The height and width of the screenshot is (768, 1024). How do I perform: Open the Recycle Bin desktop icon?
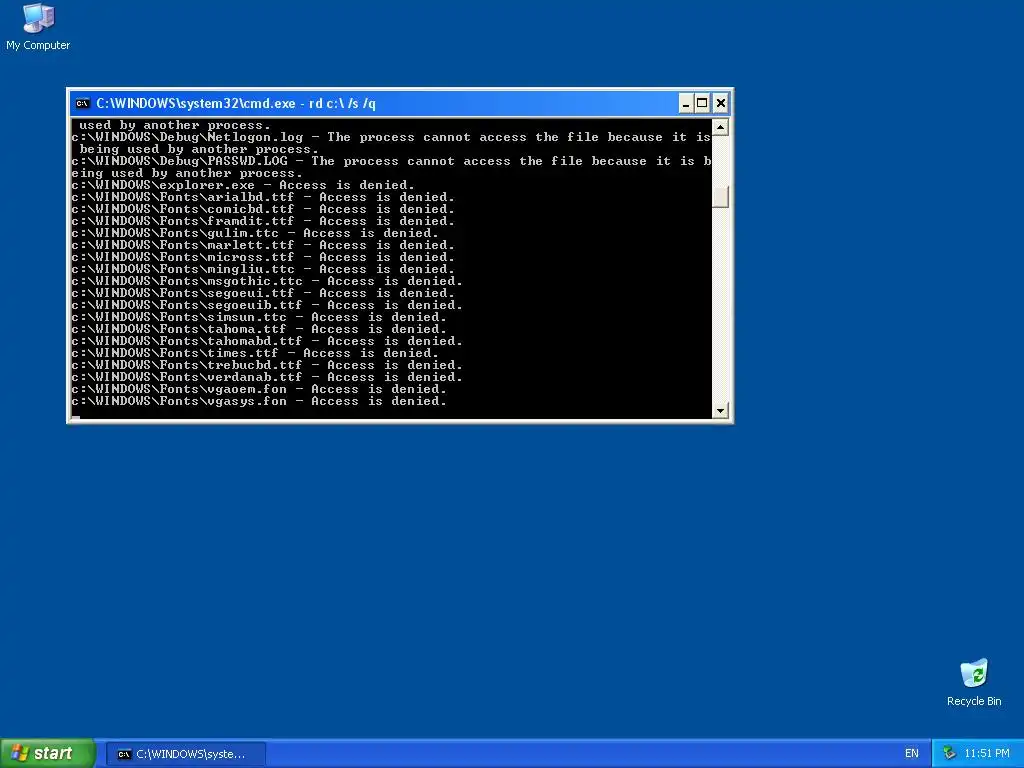coord(974,682)
